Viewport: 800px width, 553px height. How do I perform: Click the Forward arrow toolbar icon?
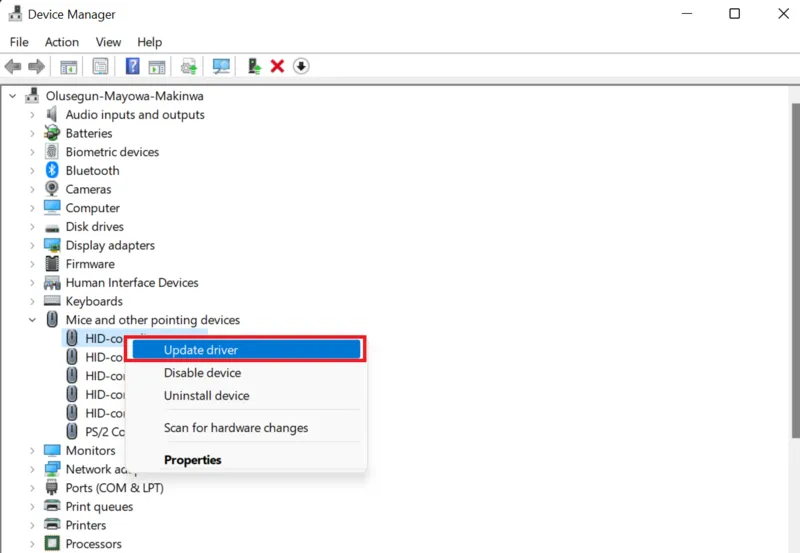[36, 66]
